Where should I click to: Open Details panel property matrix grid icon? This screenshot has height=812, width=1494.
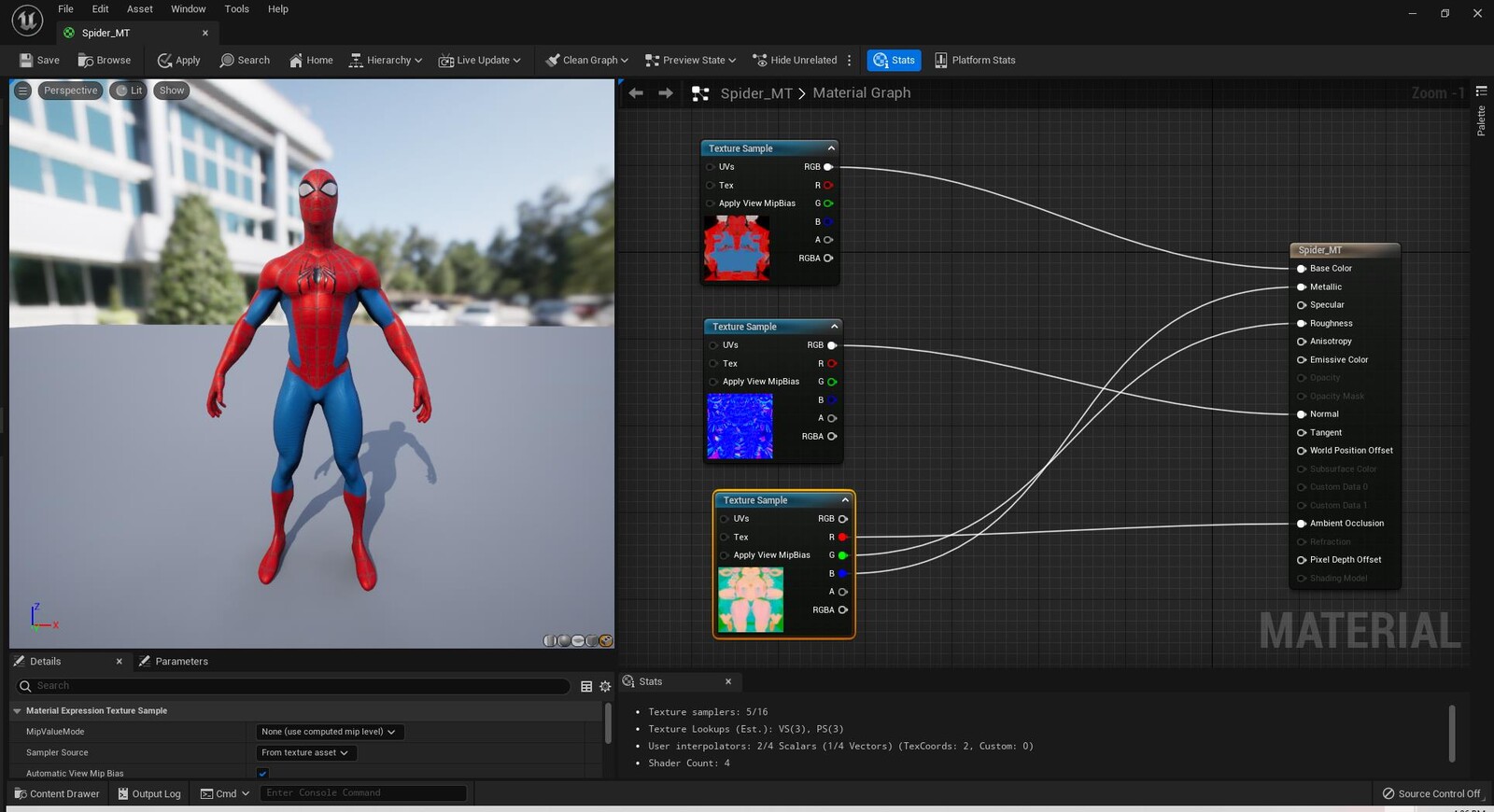point(586,686)
